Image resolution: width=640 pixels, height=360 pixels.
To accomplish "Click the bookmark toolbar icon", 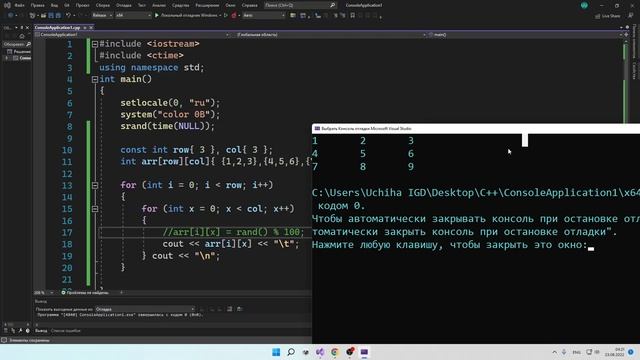I will pyautogui.click(x=353, y=16).
